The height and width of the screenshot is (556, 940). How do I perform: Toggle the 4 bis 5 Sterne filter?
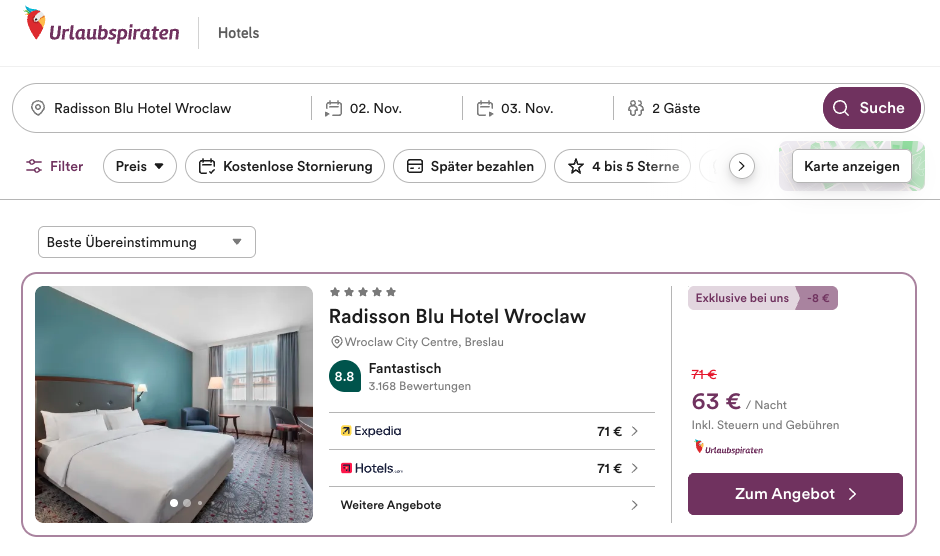[x=624, y=166]
